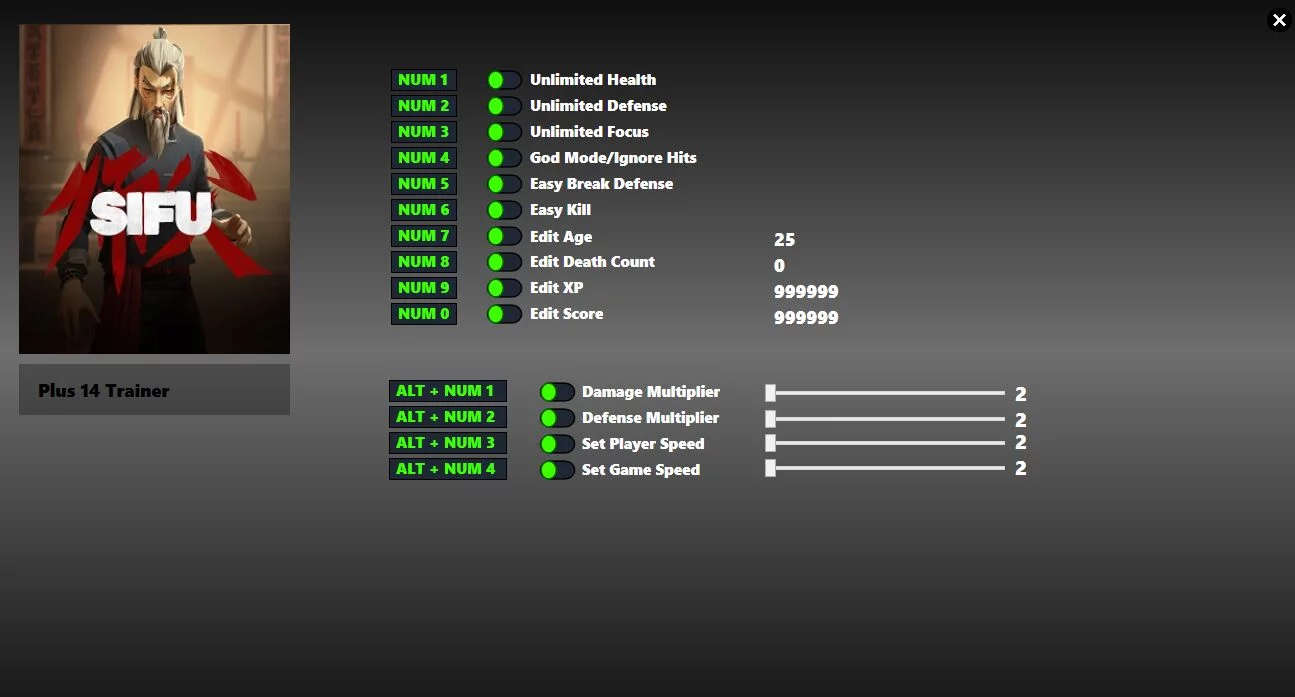Click the Edit Death Count value field
Image resolution: width=1295 pixels, height=697 pixels.
point(780,266)
